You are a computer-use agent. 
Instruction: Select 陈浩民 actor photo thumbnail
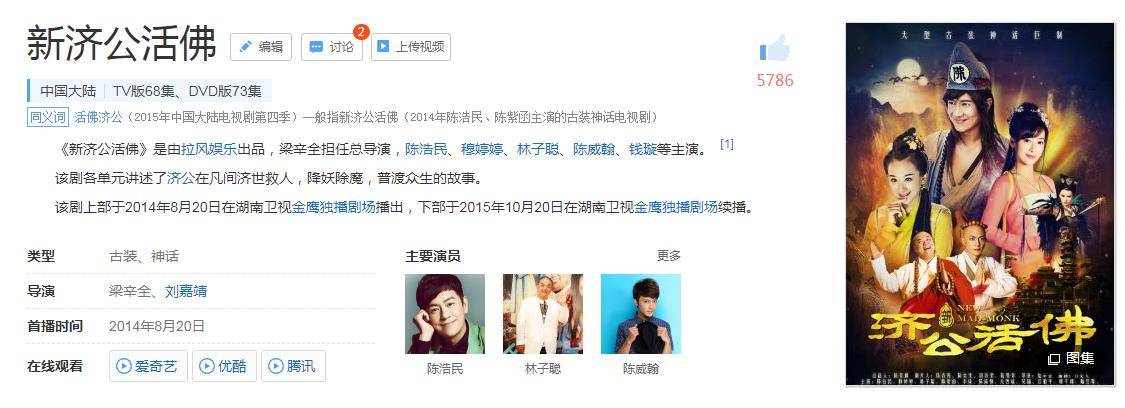(445, 314)
